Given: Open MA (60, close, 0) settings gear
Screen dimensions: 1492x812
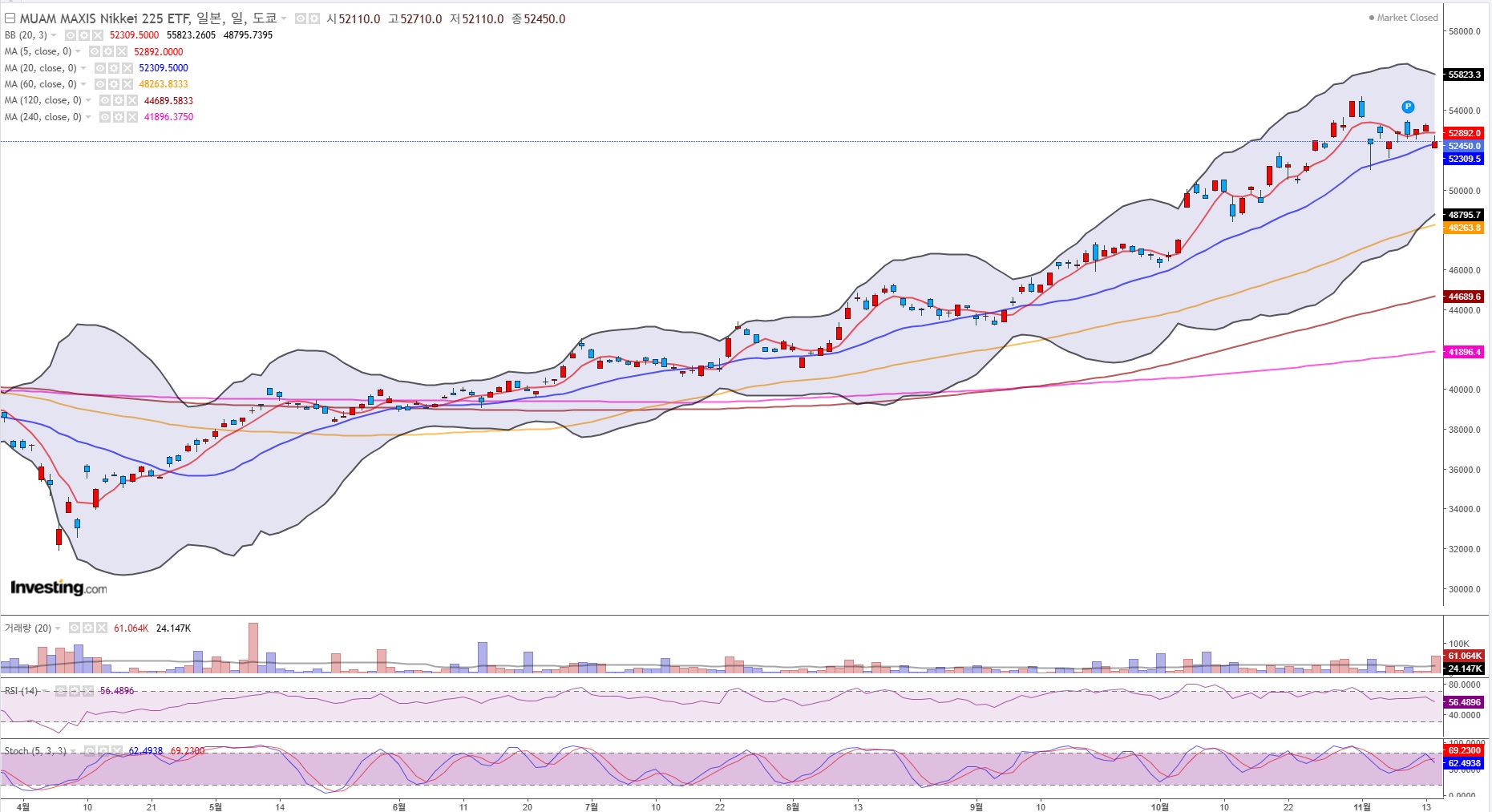Looking at the screenshot, I should (x=114, y=84).
